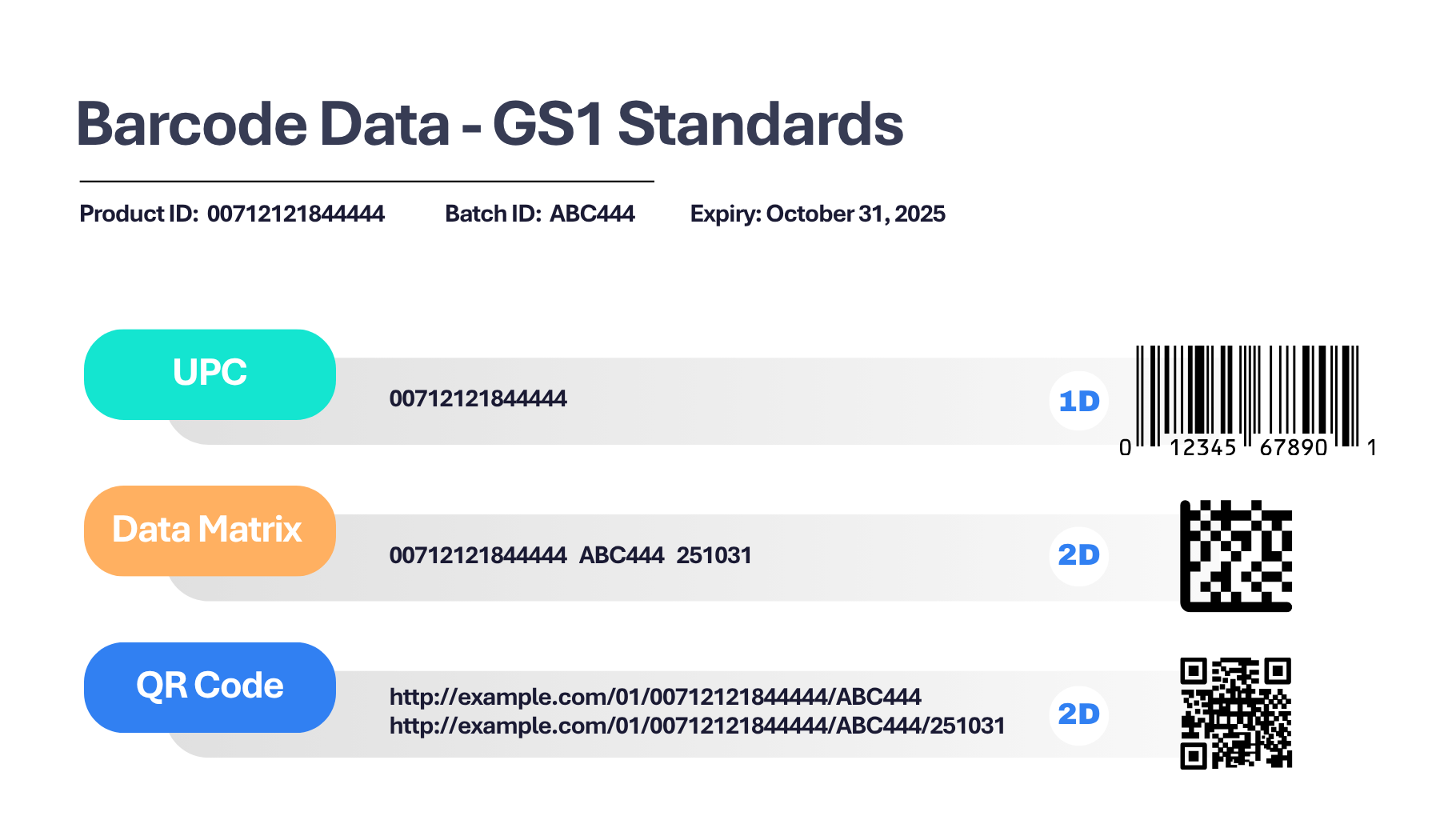The image size is (1440, 840).
Task: Click the Barcode Data - GS1 Standards title
Action: (x=490, y=125)
